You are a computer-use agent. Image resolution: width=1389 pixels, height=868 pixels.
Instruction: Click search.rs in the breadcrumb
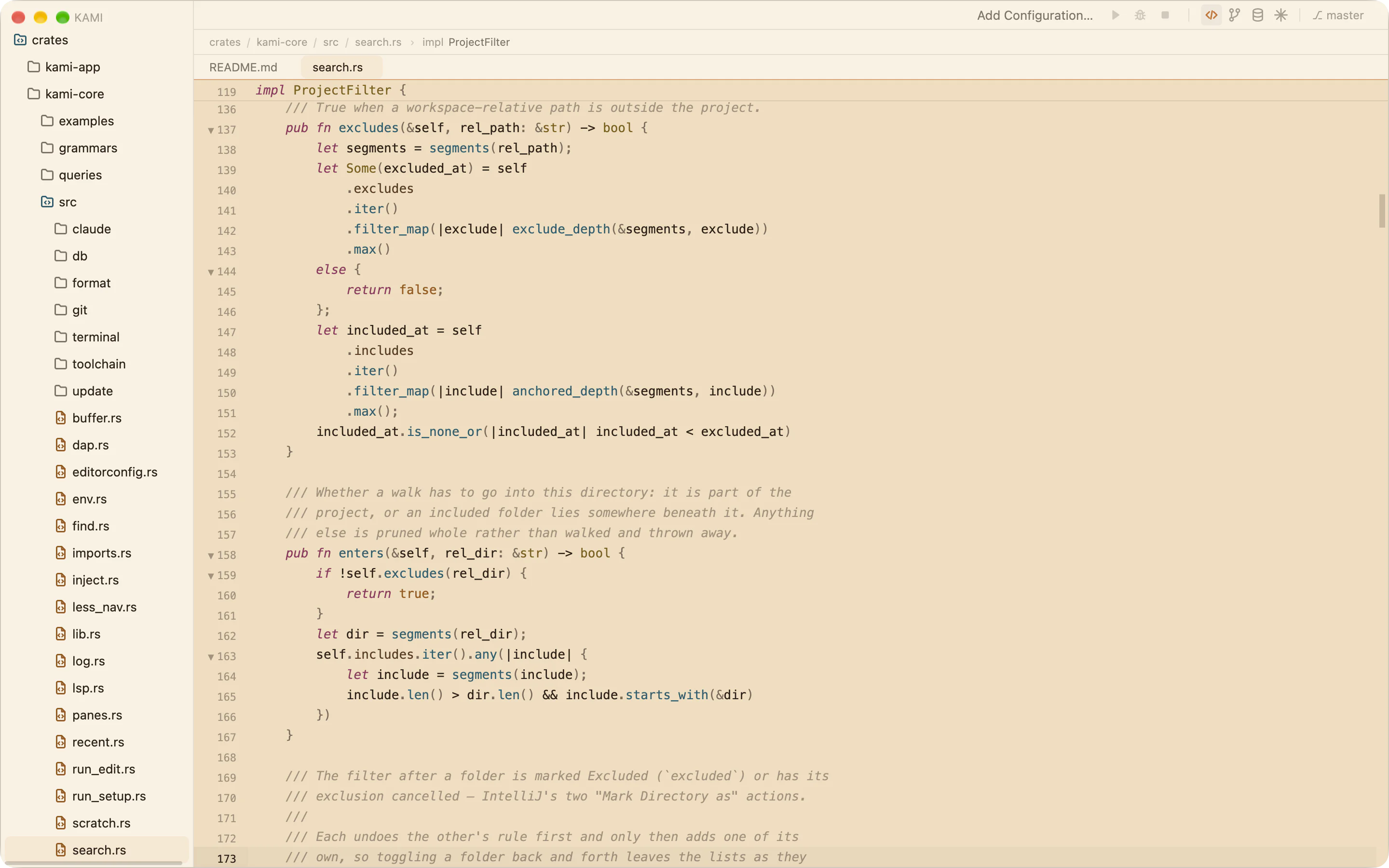(x=378, y=42)
